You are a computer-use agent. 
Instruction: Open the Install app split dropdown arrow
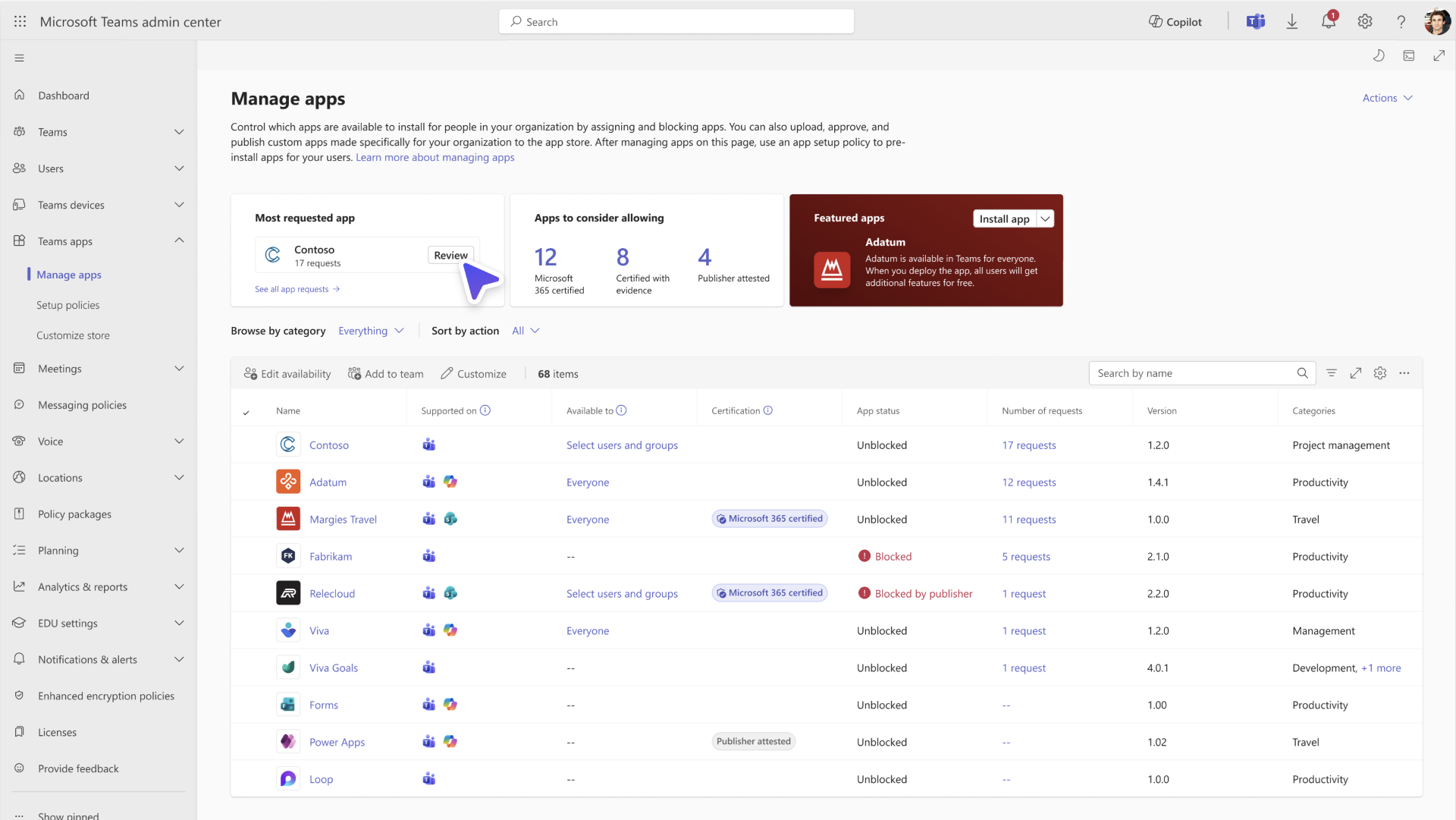pyautogui.click(x=1046, y=218)
